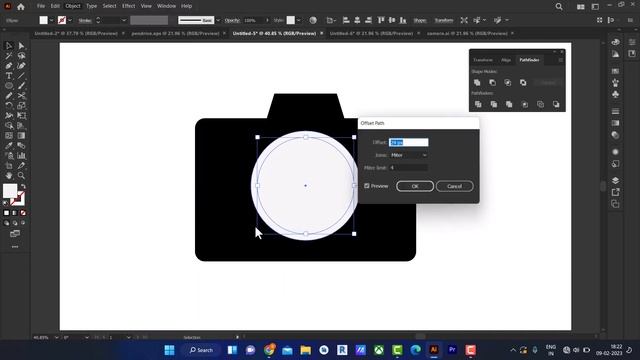640x360 pixels.
Task: Click the Intersect icon in Pathfinder
Action: coord(508,82)
